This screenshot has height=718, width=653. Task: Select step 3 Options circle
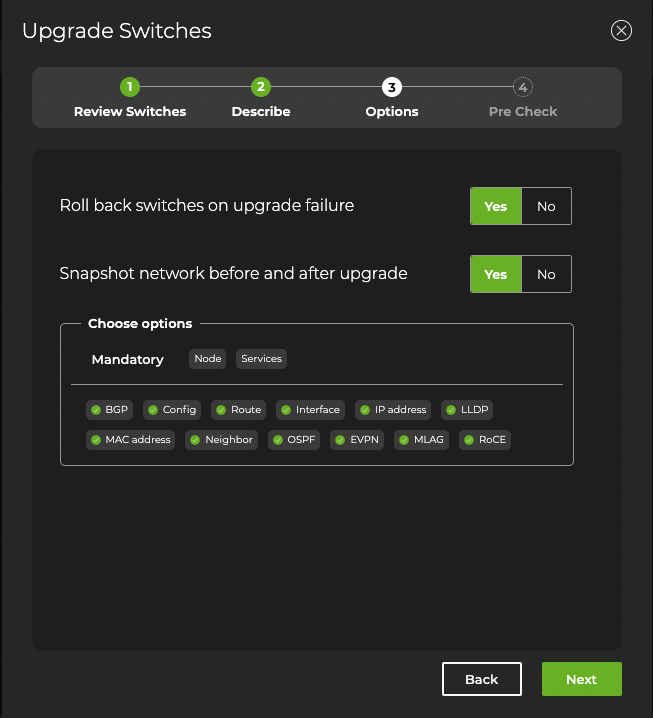coord(392,88)
